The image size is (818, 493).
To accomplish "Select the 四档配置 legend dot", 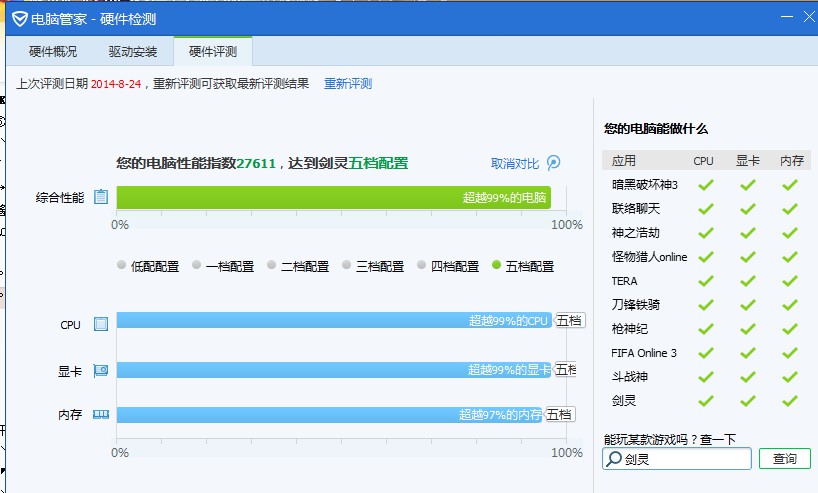I will pyautogui.click(x=422, y=265).
